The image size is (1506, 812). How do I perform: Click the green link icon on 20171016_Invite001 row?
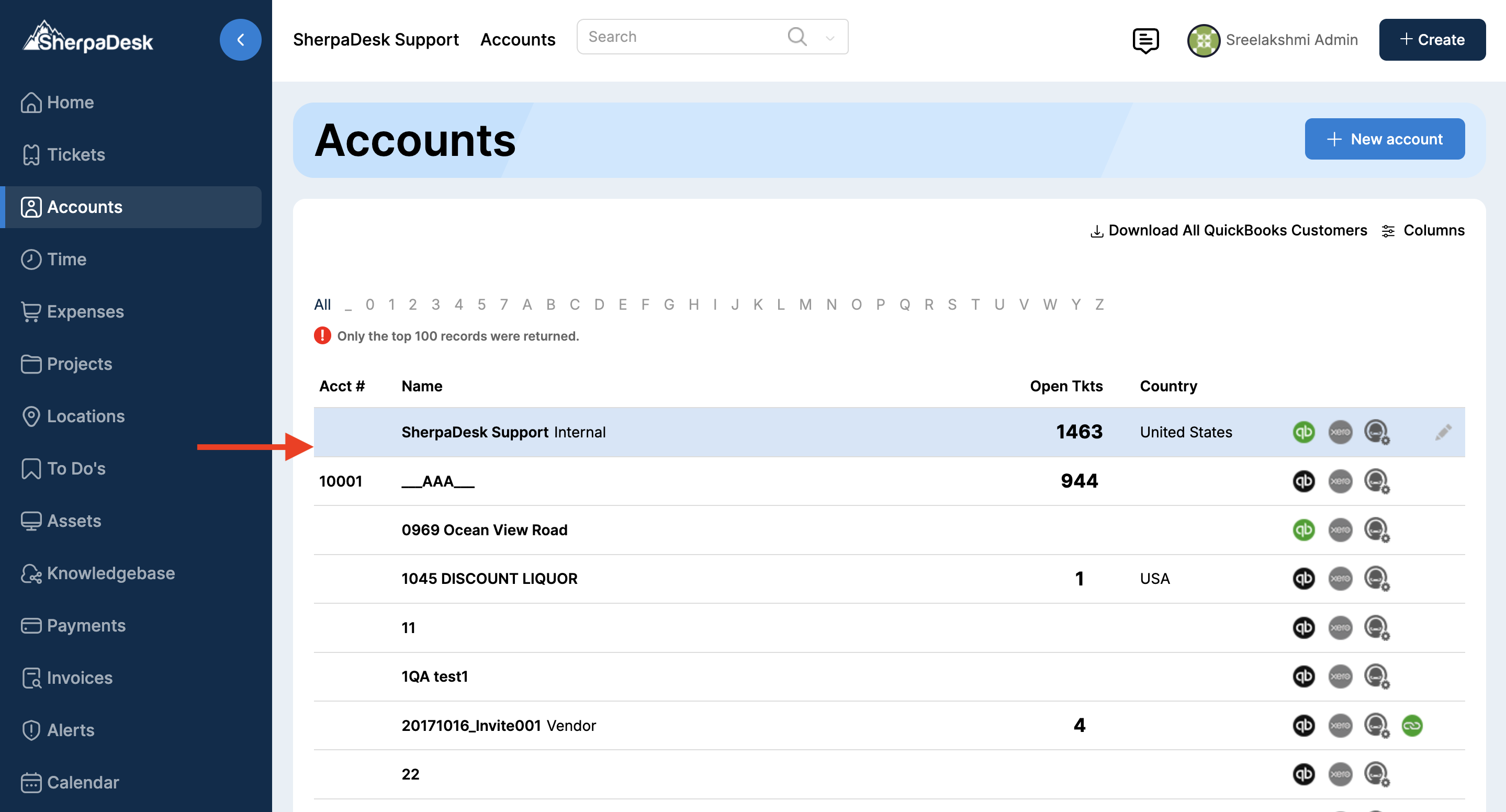[x=1411, y=726]
